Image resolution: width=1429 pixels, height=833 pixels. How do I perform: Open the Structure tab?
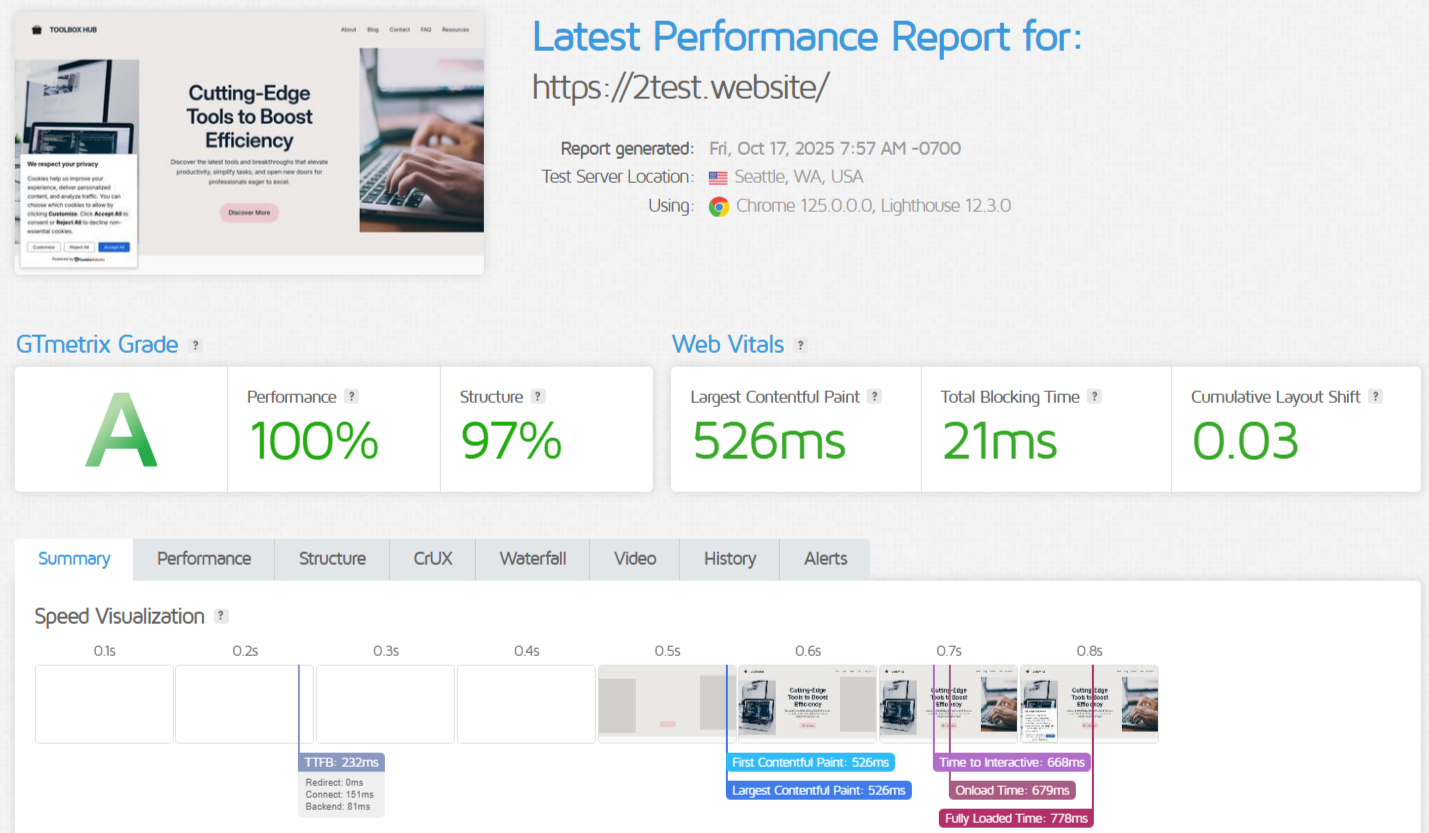tap(332, 559)
